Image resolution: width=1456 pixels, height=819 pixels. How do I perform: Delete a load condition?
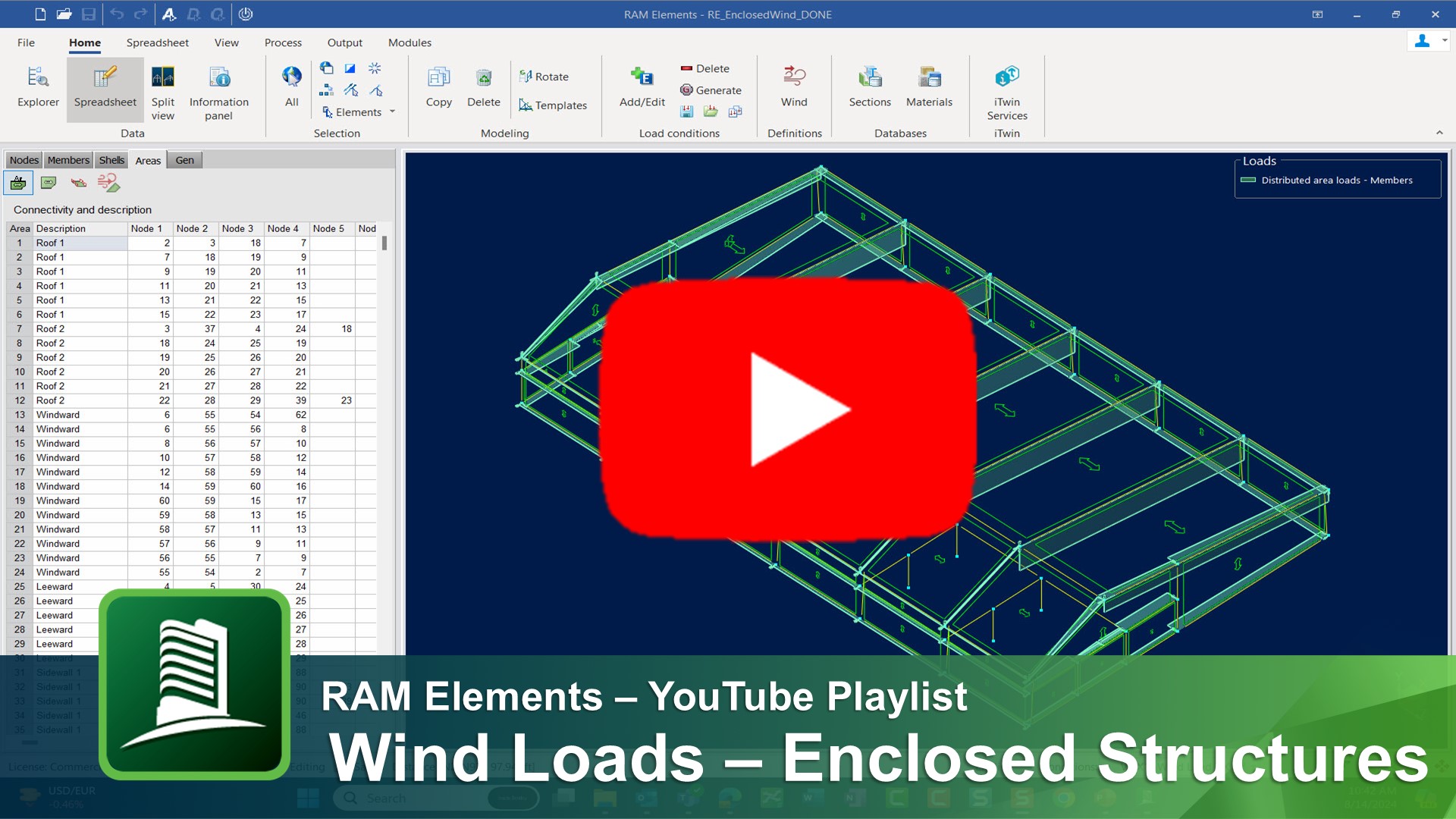(704, 68)
